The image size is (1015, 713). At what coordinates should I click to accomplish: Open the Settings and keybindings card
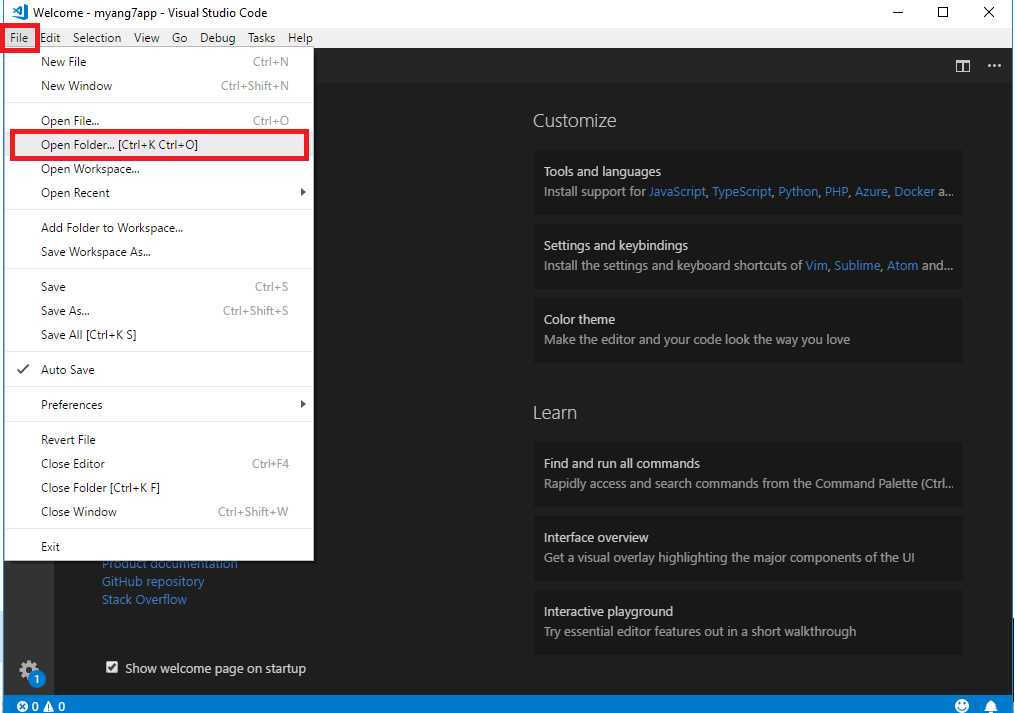click(748, 256)
